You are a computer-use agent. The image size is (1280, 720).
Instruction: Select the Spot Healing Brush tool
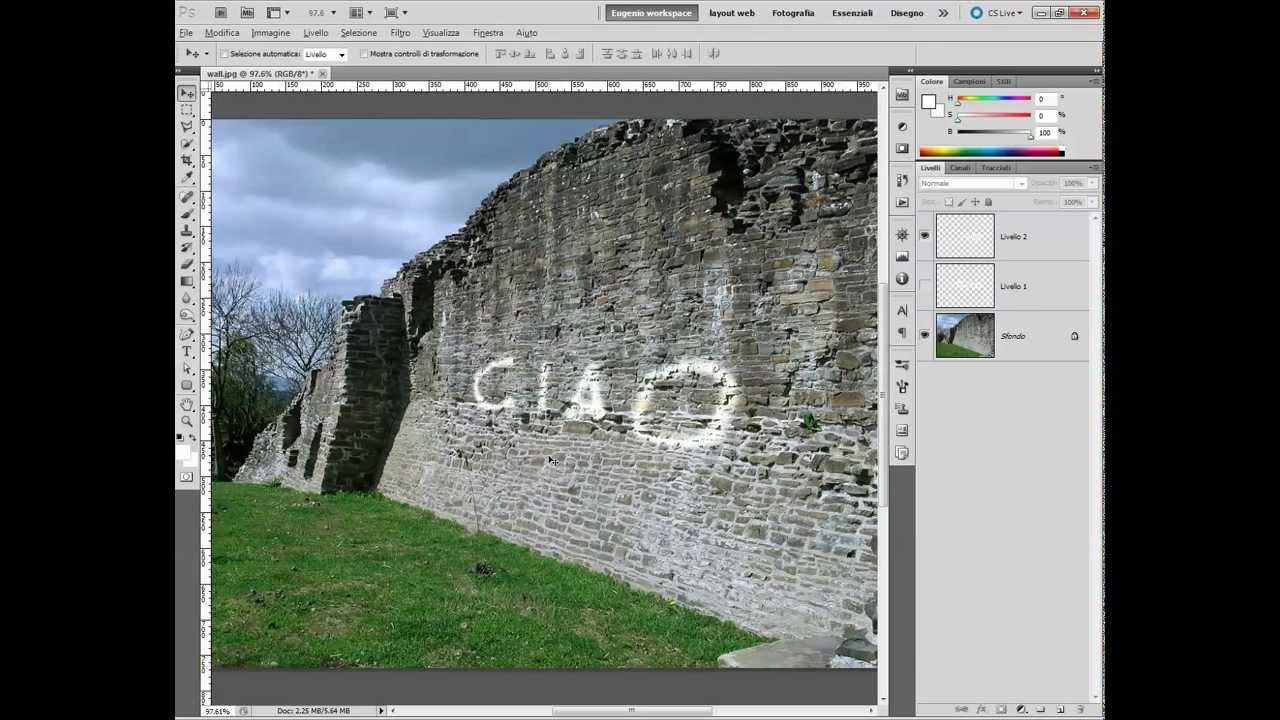coord(187,196)
